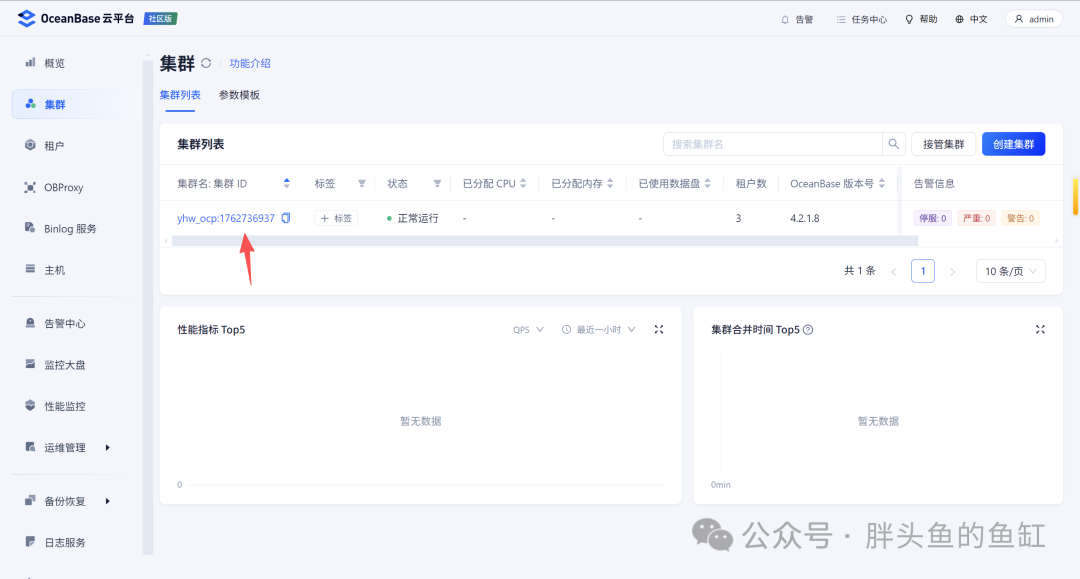This screenshot has width=1080, height=579.
Task: Filter the 标签 column
Action: pos(361,184)
